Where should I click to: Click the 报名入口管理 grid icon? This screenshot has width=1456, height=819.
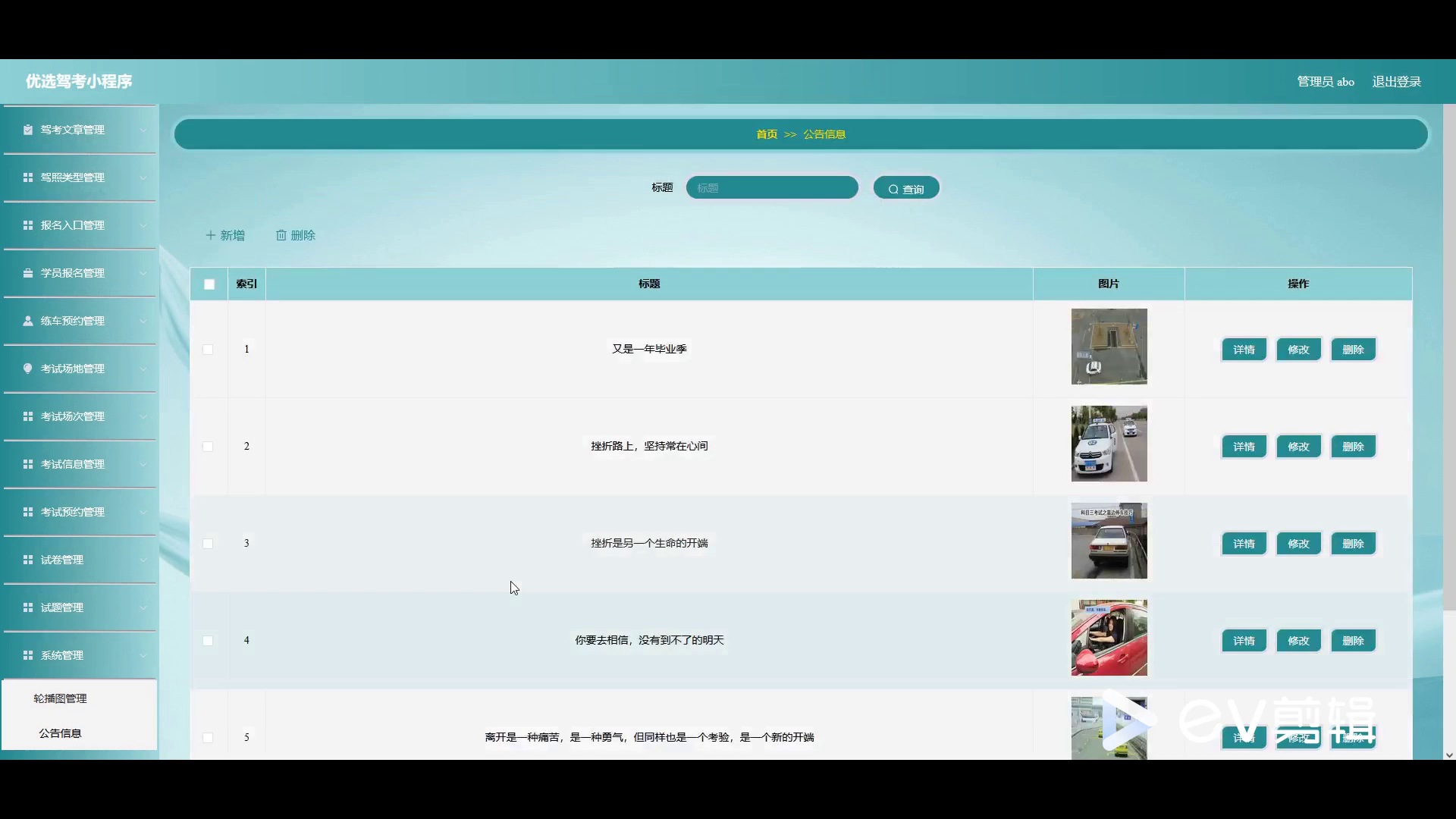tap(28, 225)
